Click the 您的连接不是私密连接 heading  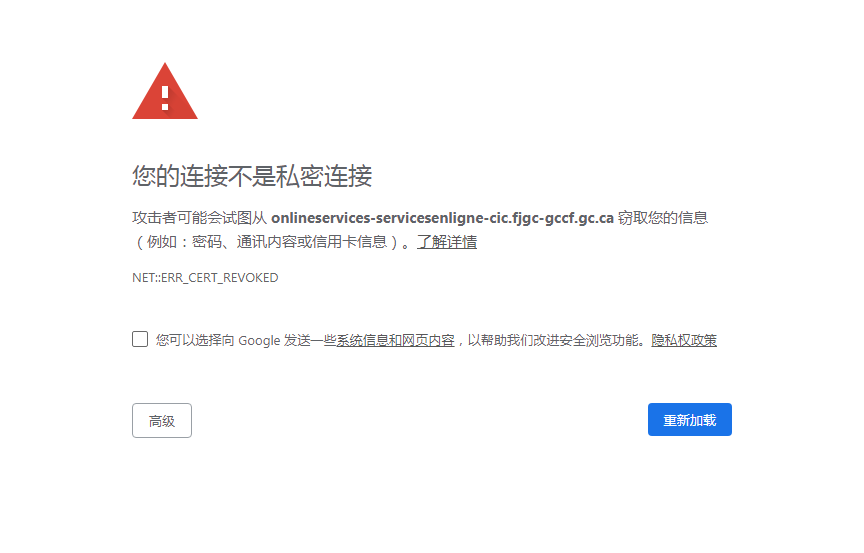coord(252,177)
